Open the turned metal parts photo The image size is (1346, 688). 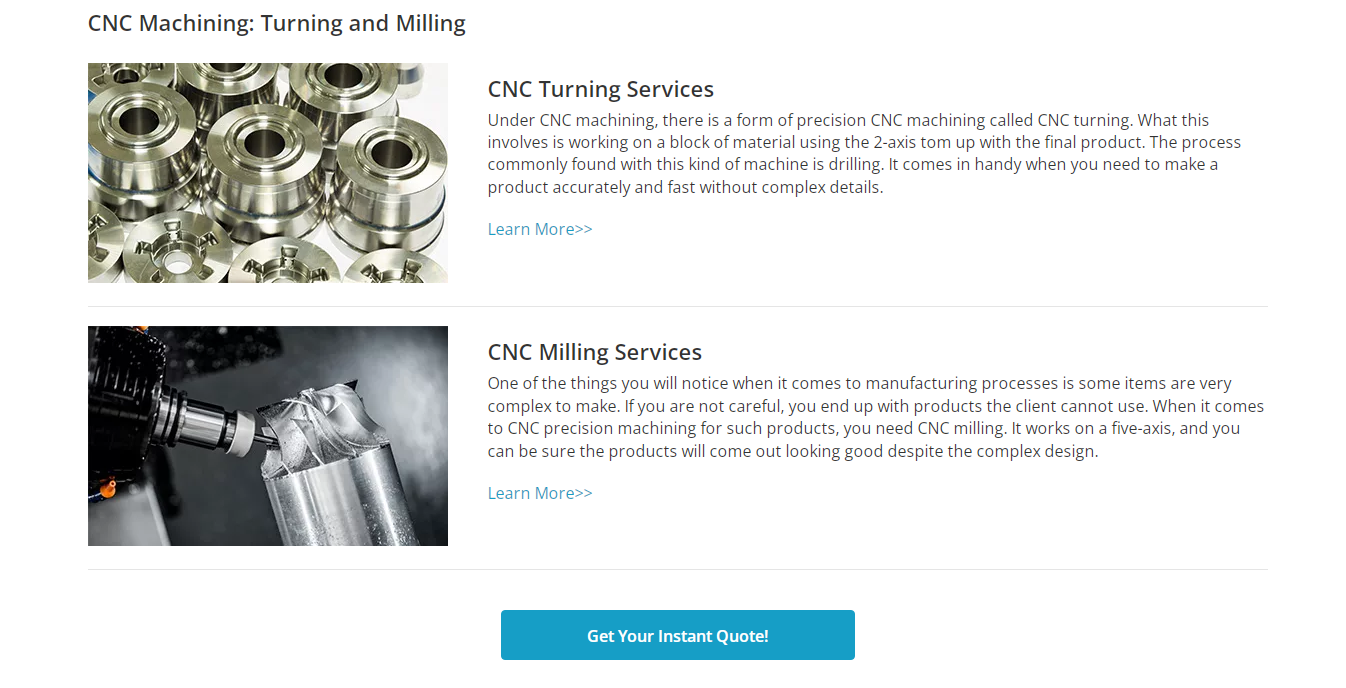coord(267,172)
